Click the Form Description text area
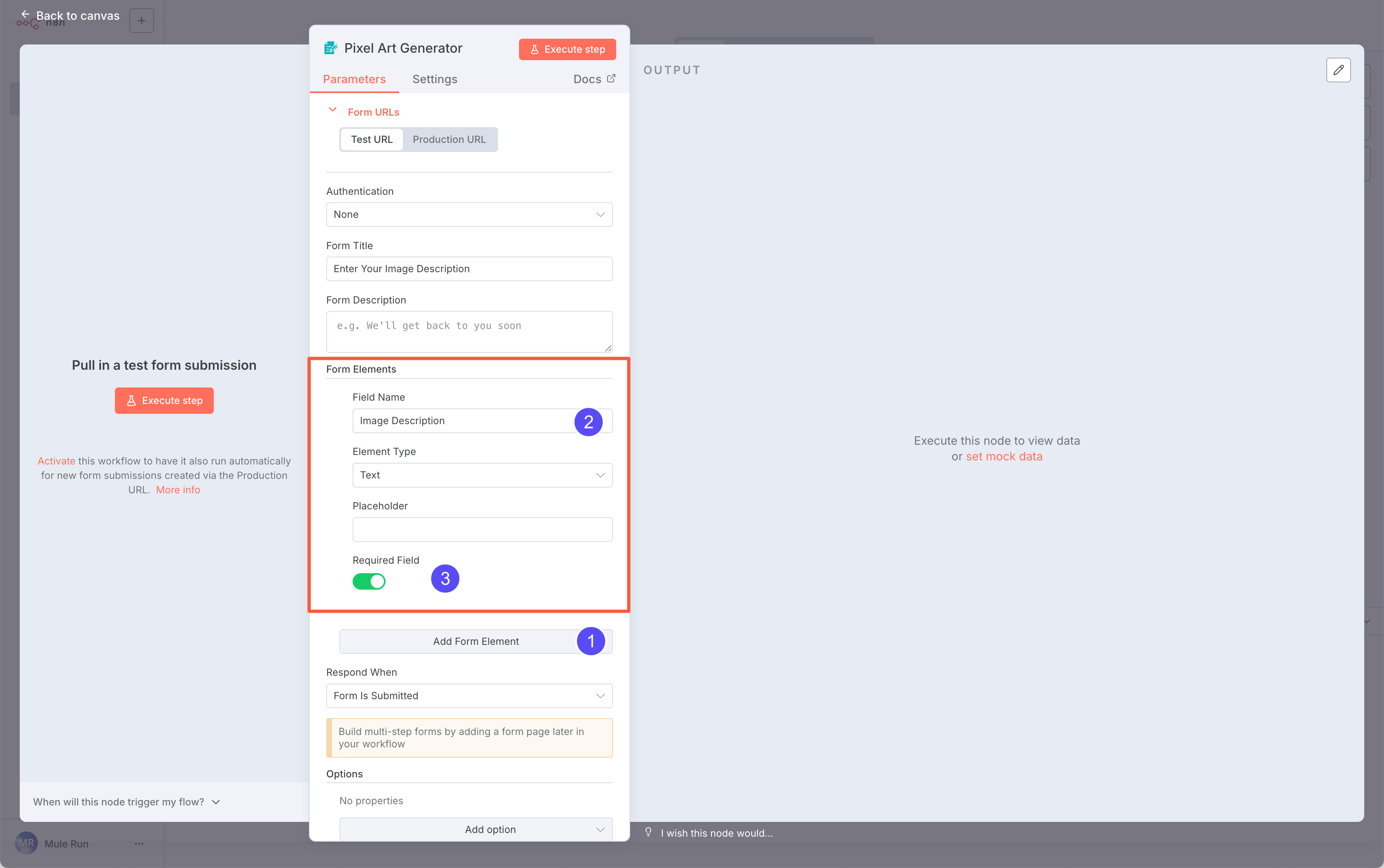This screenshot has width=1384, height=868. 469,332
